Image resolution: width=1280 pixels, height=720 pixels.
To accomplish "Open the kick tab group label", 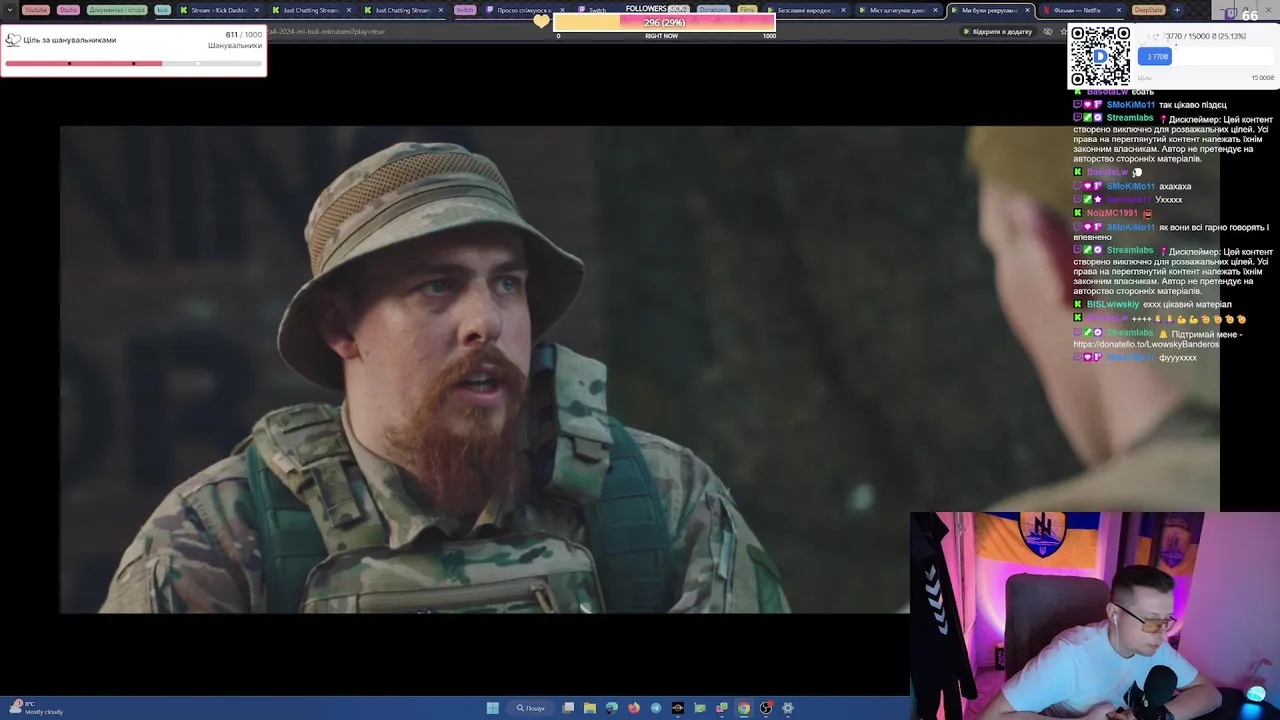I will click(x=163, y=10).
